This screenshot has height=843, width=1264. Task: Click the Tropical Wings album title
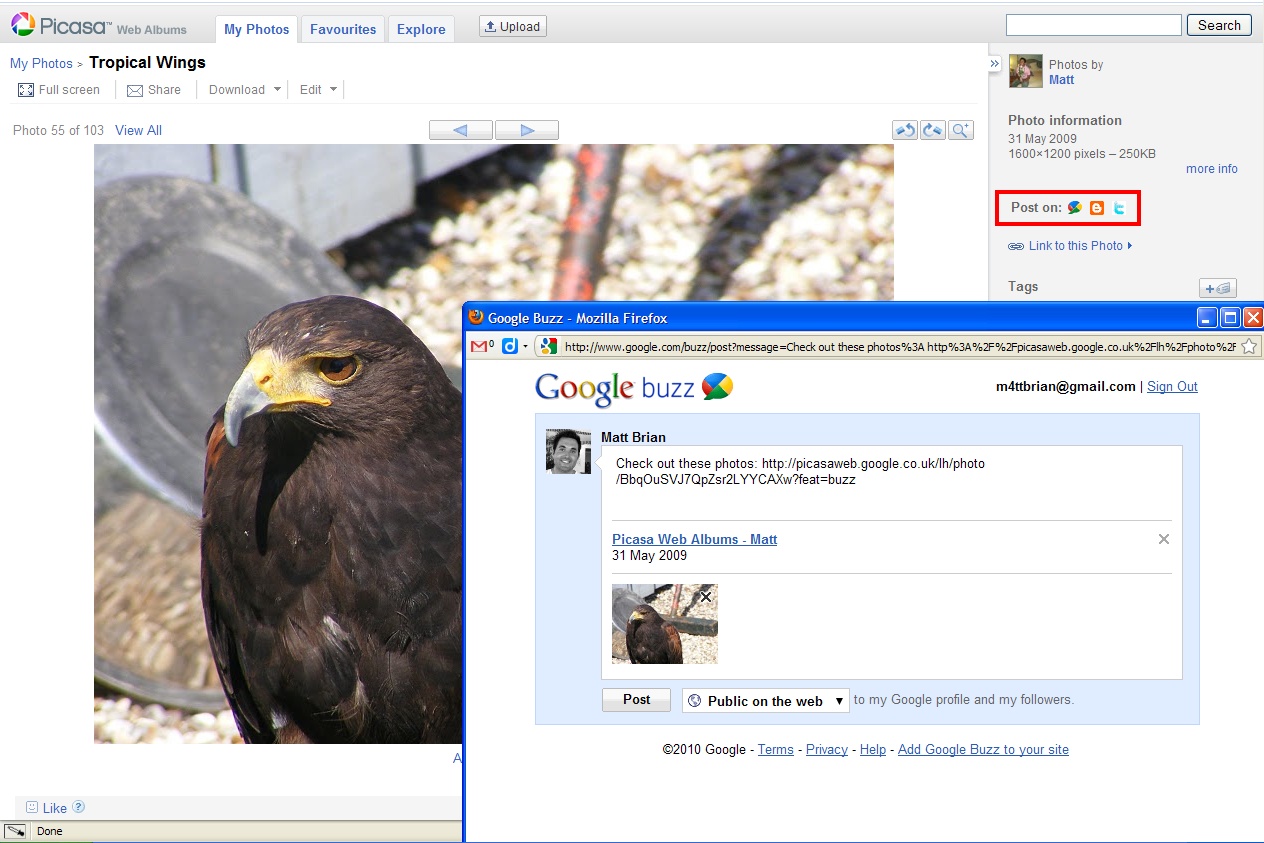pos(147,62)
